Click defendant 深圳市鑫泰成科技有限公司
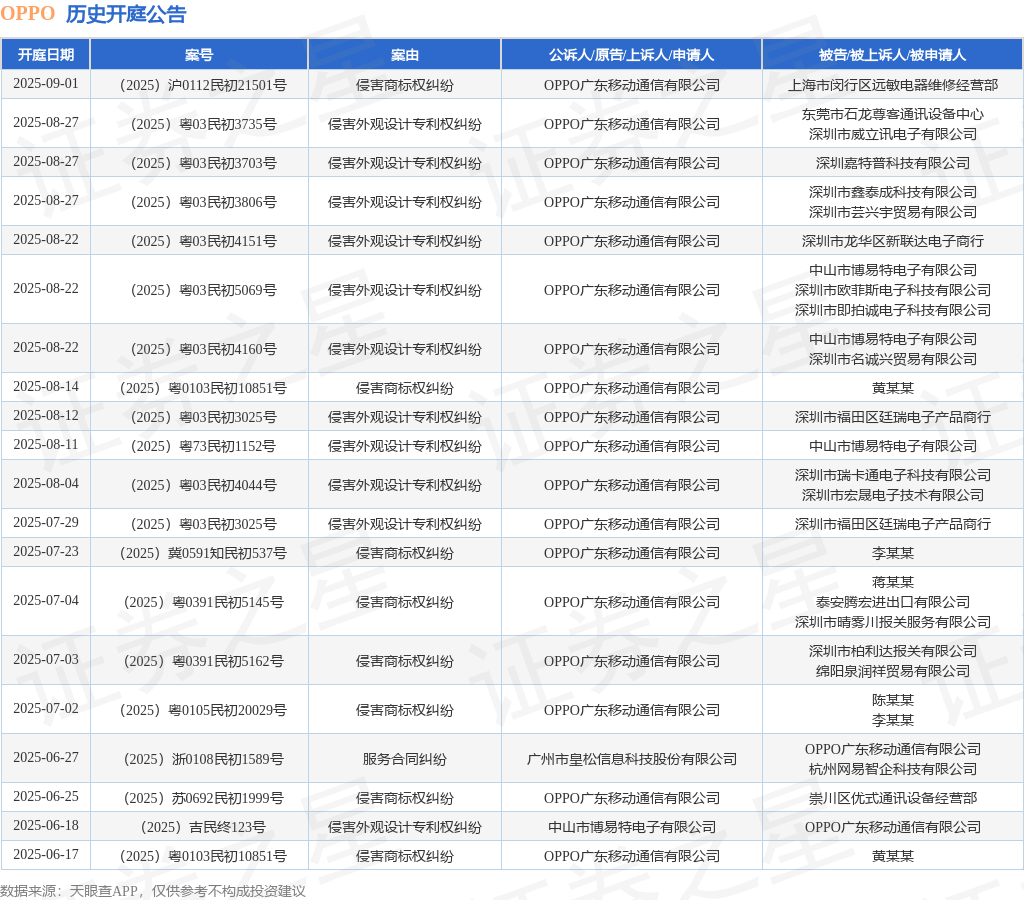The width and height of the screenshot is (1024, 900). [893, 192]
